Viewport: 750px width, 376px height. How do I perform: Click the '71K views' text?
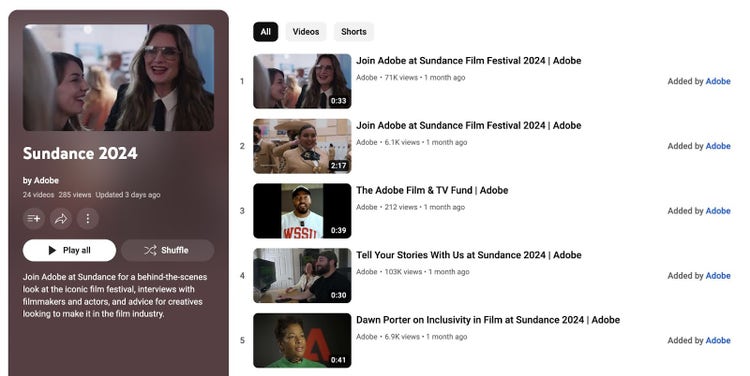click(x=401, y=77)
